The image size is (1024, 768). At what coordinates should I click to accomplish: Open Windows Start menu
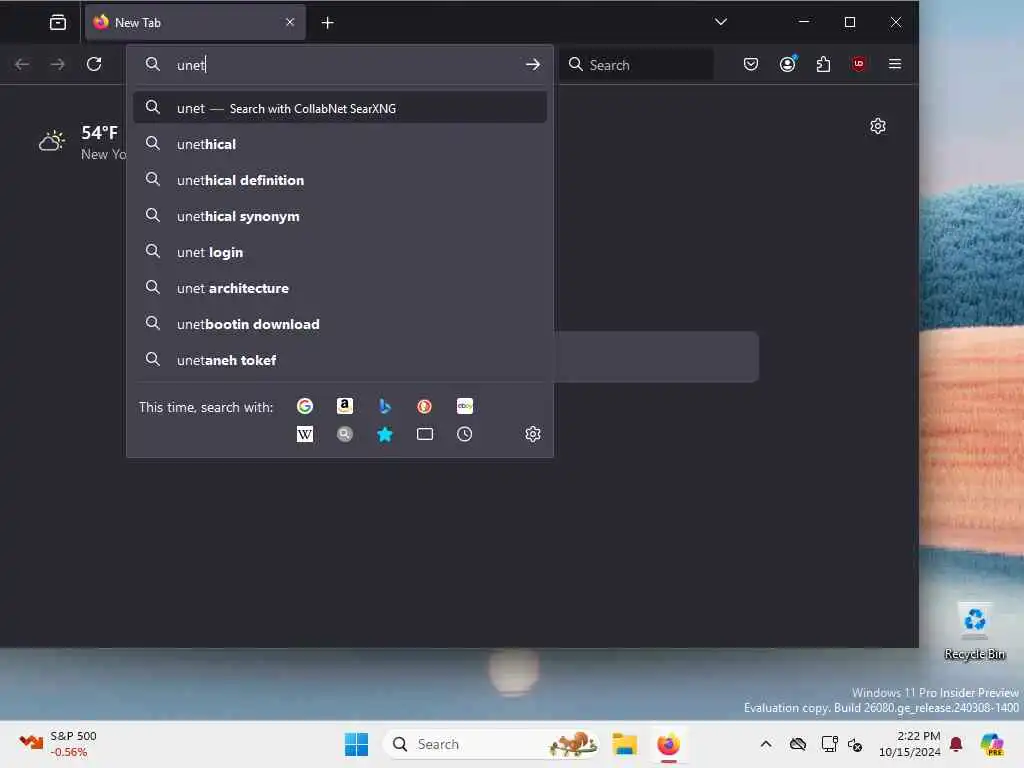356,744
